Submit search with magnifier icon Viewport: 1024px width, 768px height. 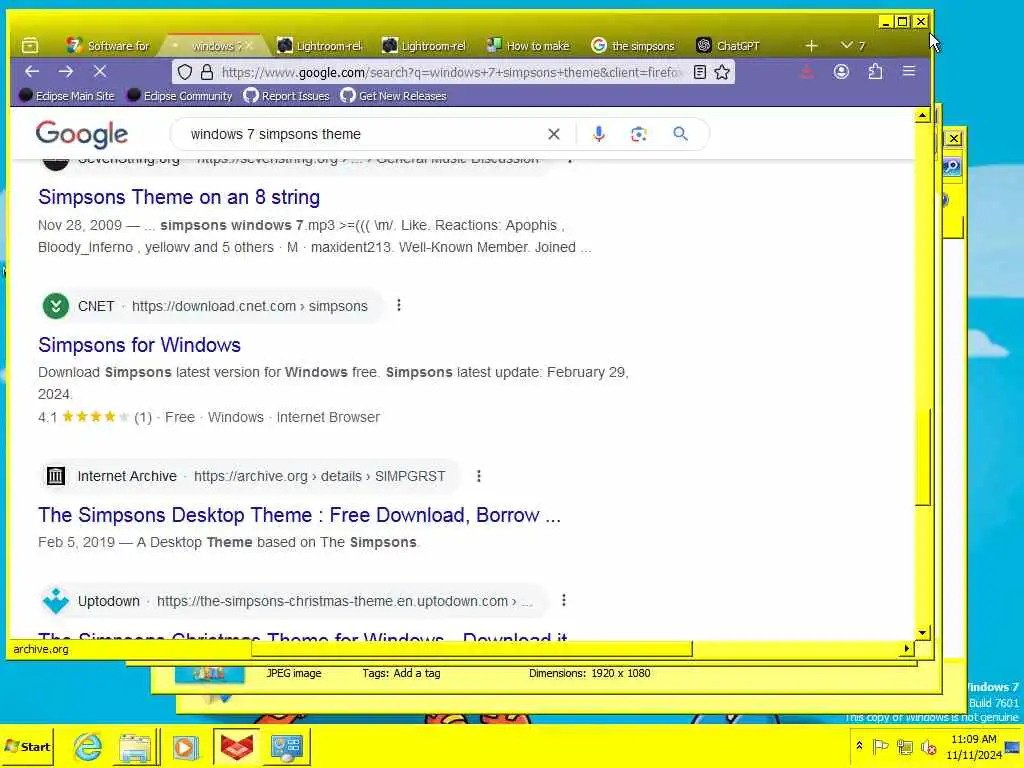coord(680,135)
